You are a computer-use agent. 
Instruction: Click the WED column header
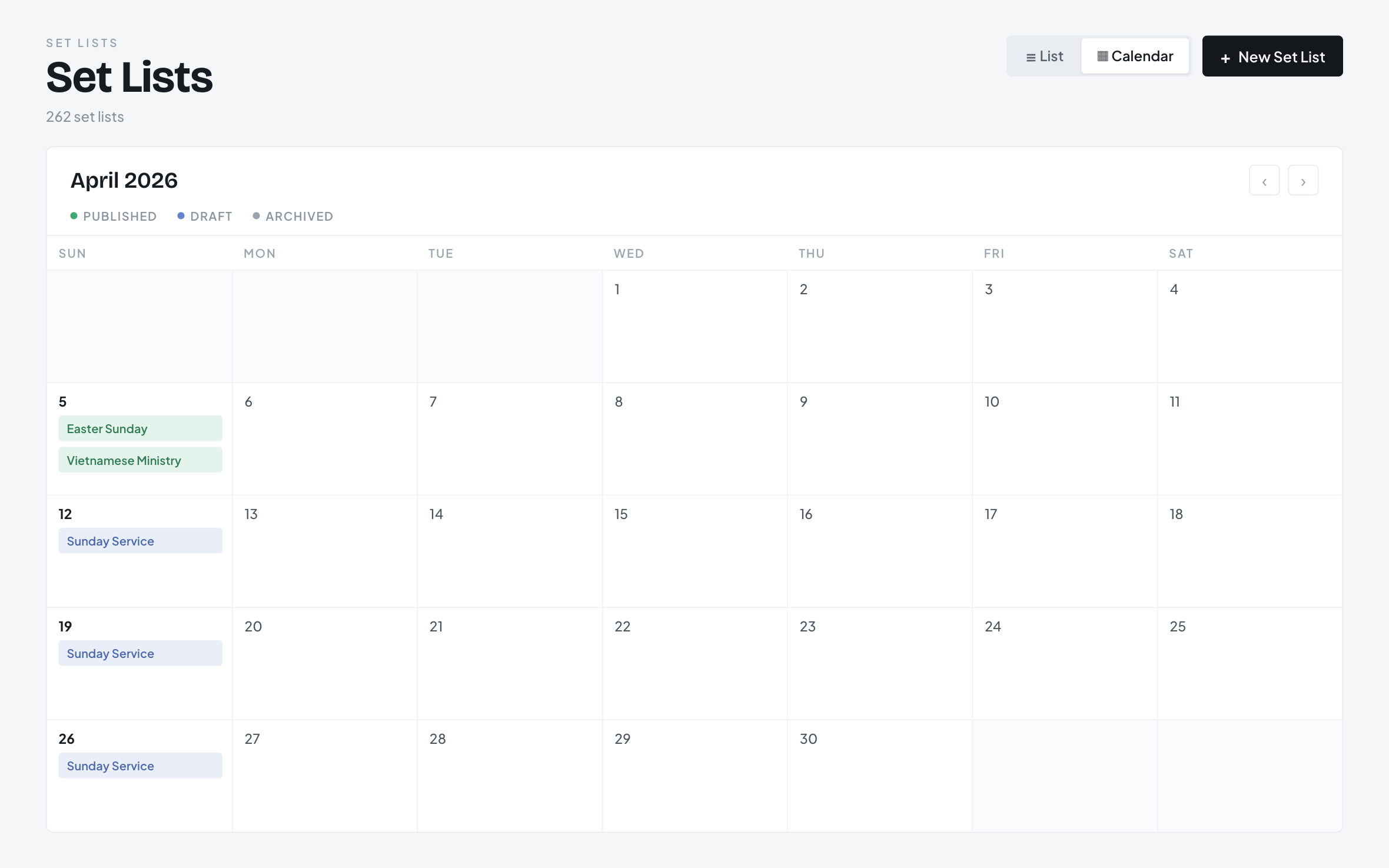pyautogui.click(x=629, y=254)
